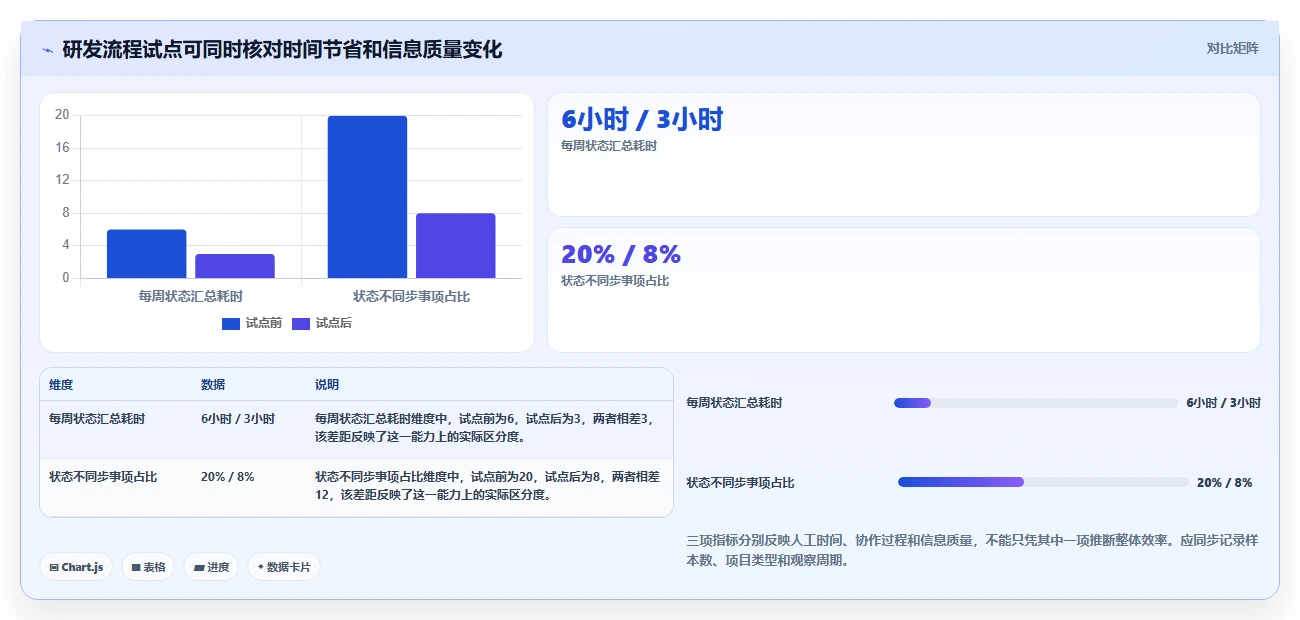The image size is (1300, 620).
Task: Click the footnote paragraph starting 三项指标
Action: 972,550
